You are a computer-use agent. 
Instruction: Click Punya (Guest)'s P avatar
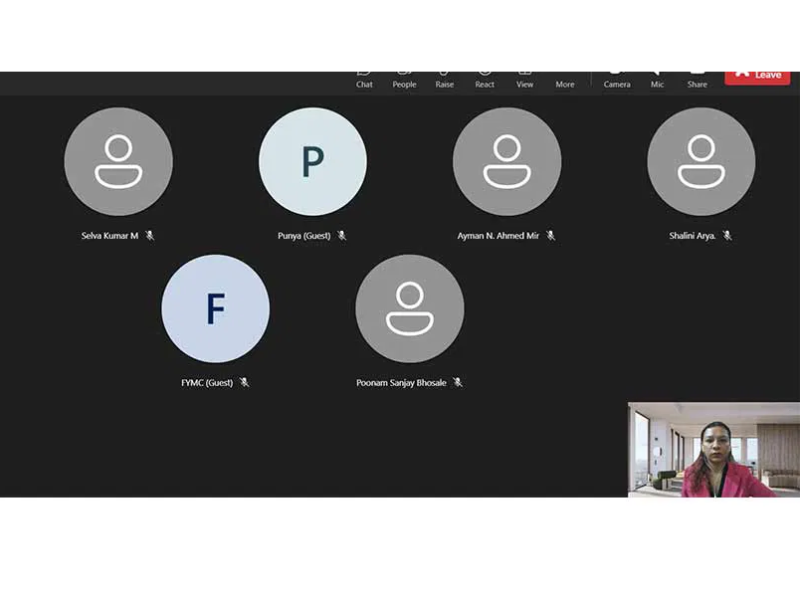(x=313, y=161)
